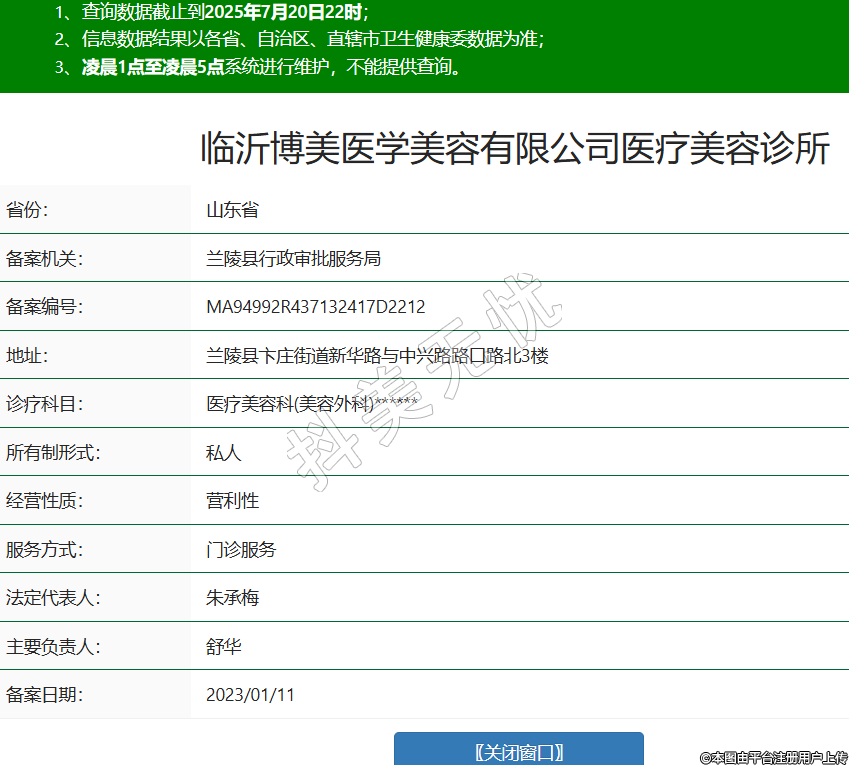Screen dimensions: 849x765
Task: Select the province value 山东省
Action: pos(232,210)
